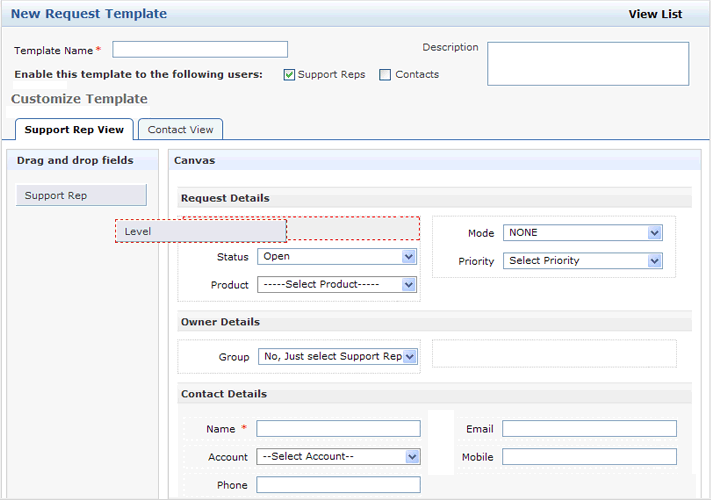Open the Select Product dropdown
This screenshot has height=500, width=711.
(337, 285)
